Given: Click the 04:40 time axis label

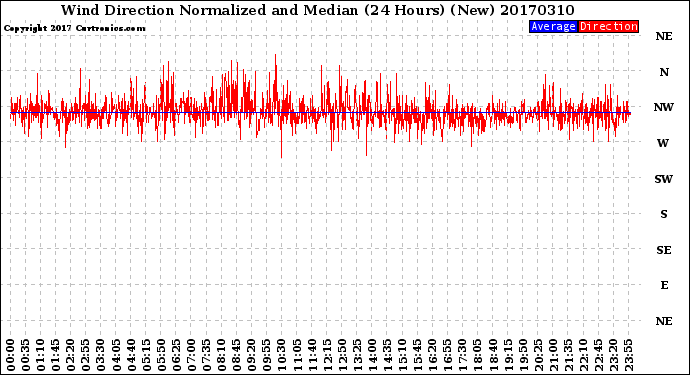Looking at the screenshot, I should (x=131, y=355).
